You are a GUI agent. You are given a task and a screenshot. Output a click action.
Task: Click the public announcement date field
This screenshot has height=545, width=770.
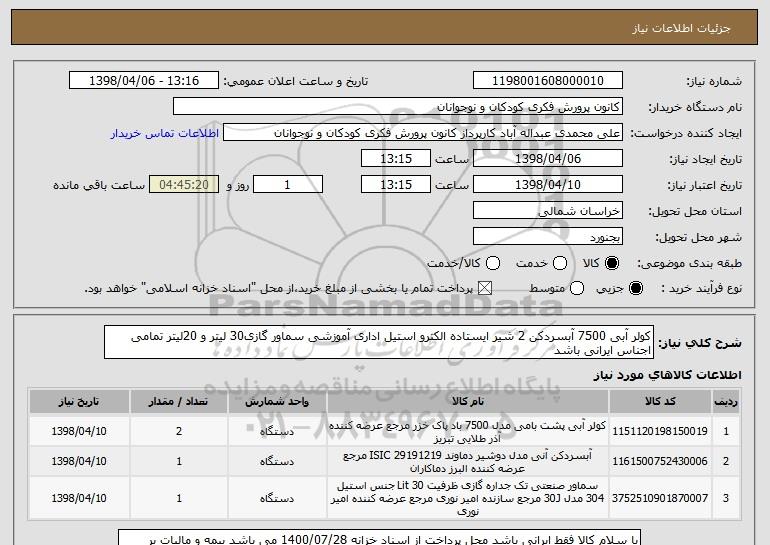coord(144,81)
